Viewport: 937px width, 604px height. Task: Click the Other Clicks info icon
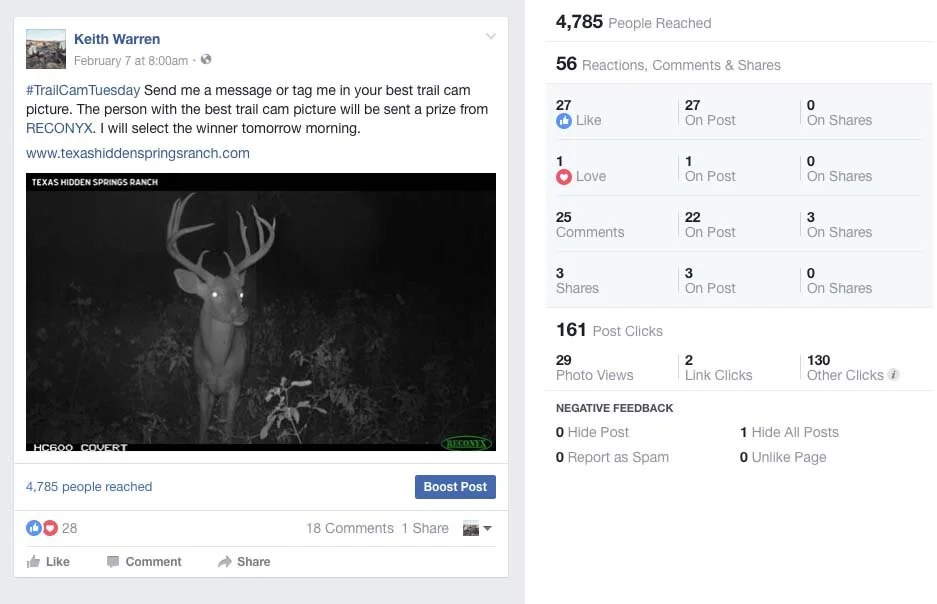(893, 375)
